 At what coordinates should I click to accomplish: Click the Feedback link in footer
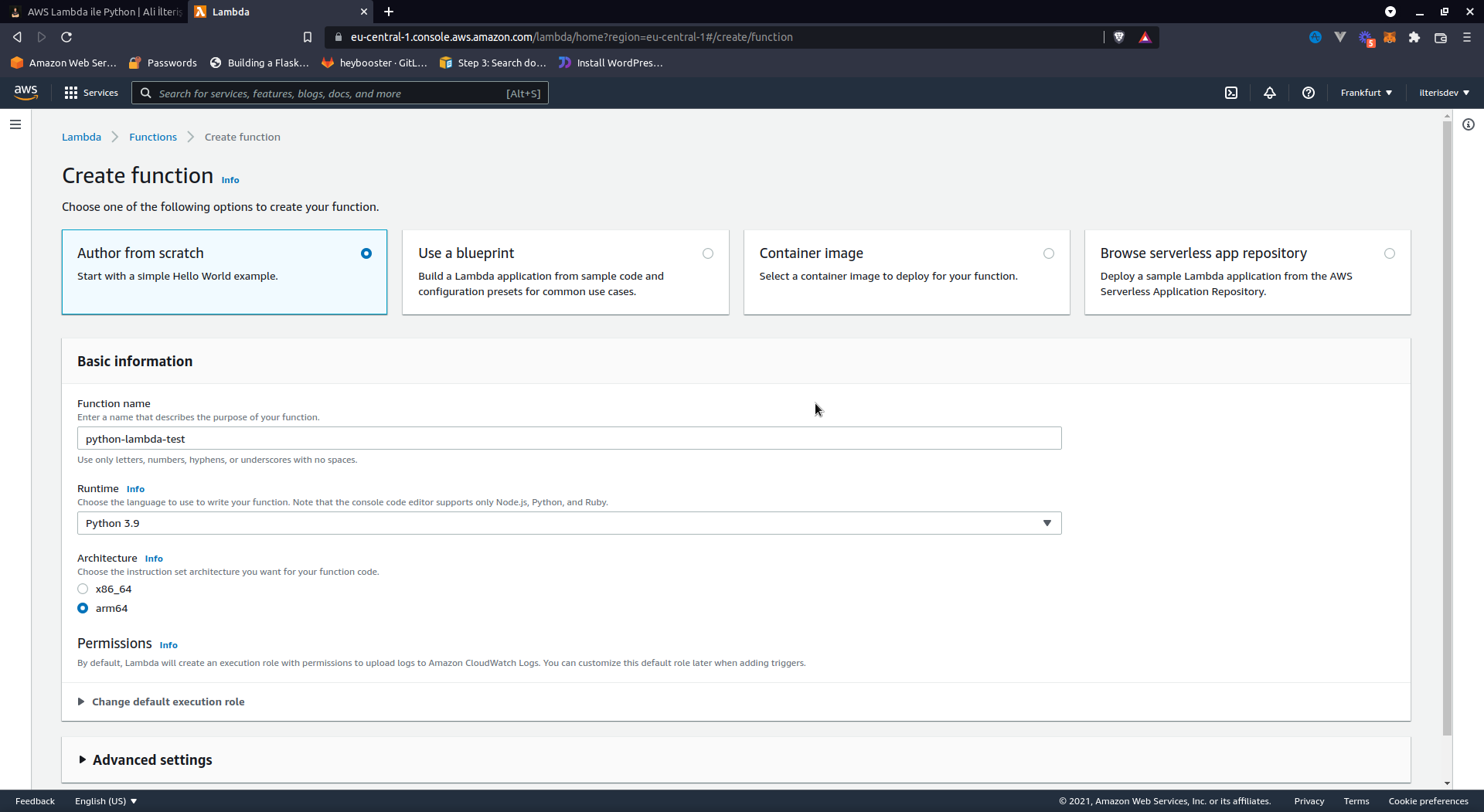coord(35,801)
